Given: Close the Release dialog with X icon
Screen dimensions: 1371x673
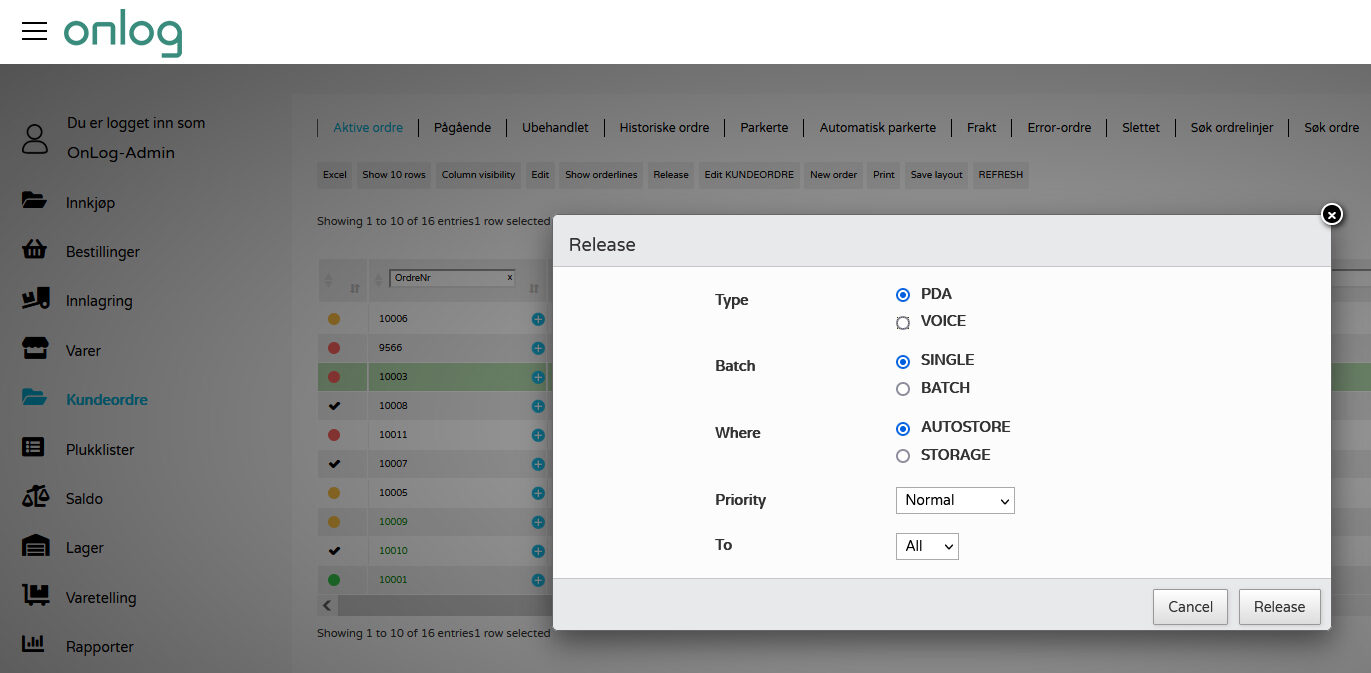Looking at the screenshot, I should coord(1331,214).
